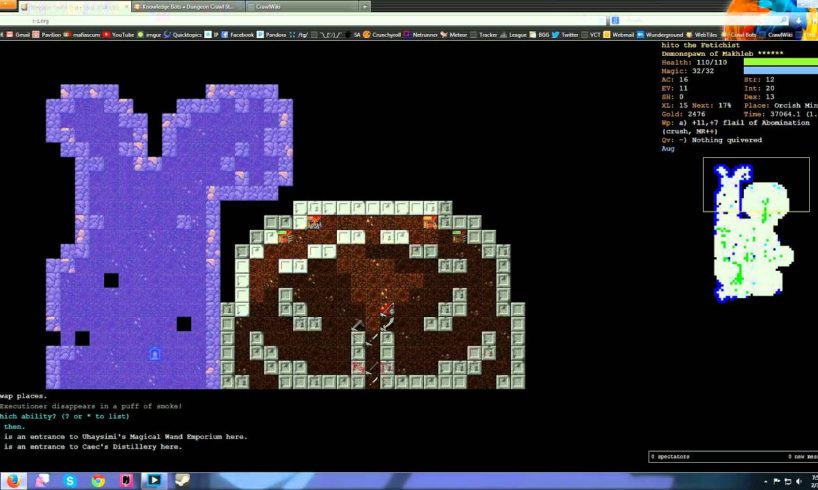Screen dimensions: 818x490
Task: Click the blue Magic bar
Action: 780,70
